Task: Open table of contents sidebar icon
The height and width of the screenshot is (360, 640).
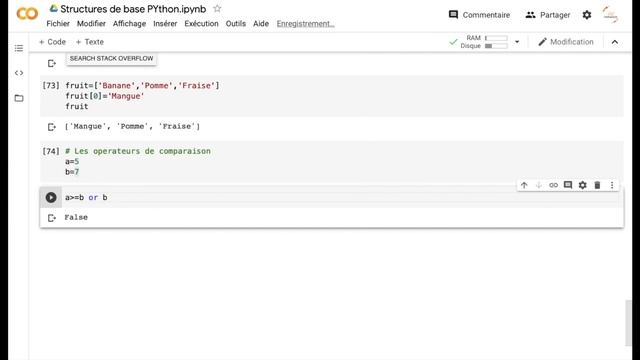Action: [19, 48]
